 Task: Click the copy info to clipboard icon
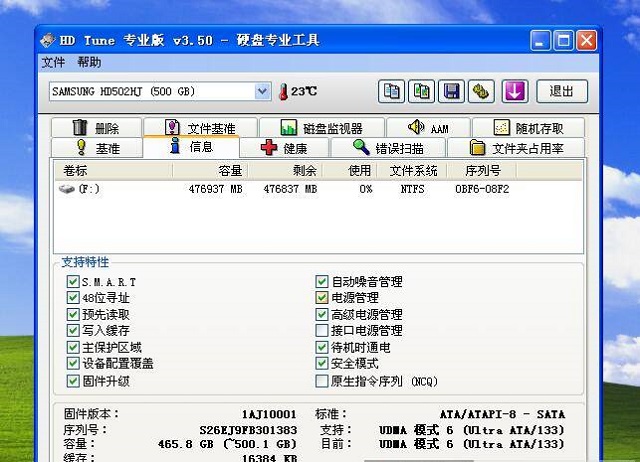(391, 91)
